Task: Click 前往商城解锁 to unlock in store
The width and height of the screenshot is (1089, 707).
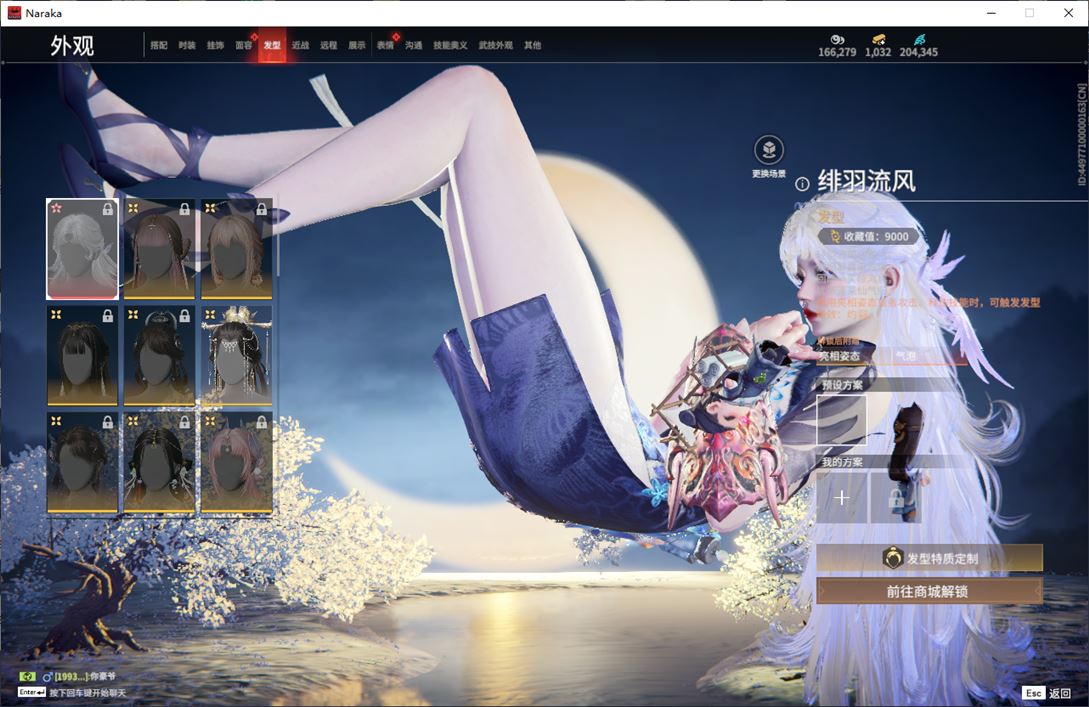Action: [x=929, y=591]
